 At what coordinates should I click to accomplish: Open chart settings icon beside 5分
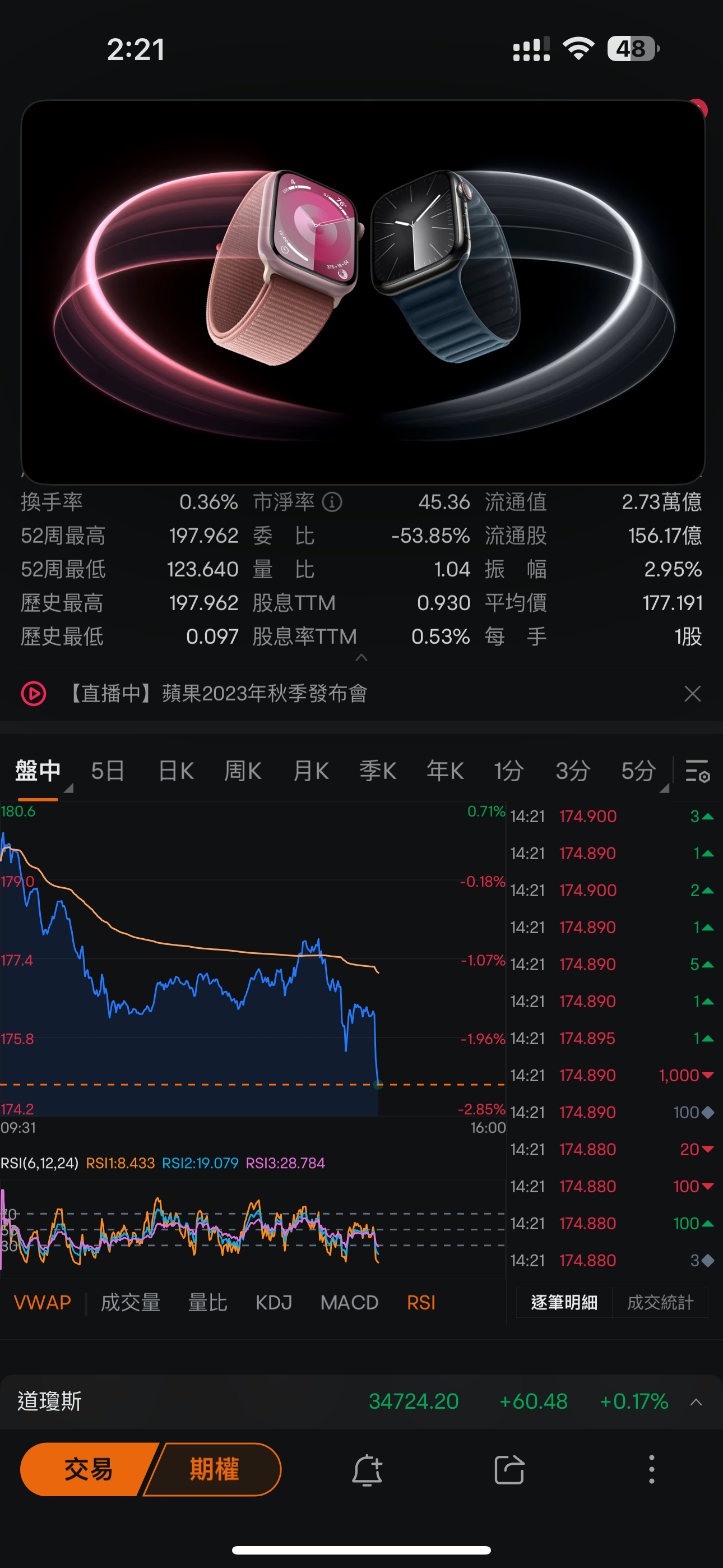pyautogui.click(x=697, y=771)
